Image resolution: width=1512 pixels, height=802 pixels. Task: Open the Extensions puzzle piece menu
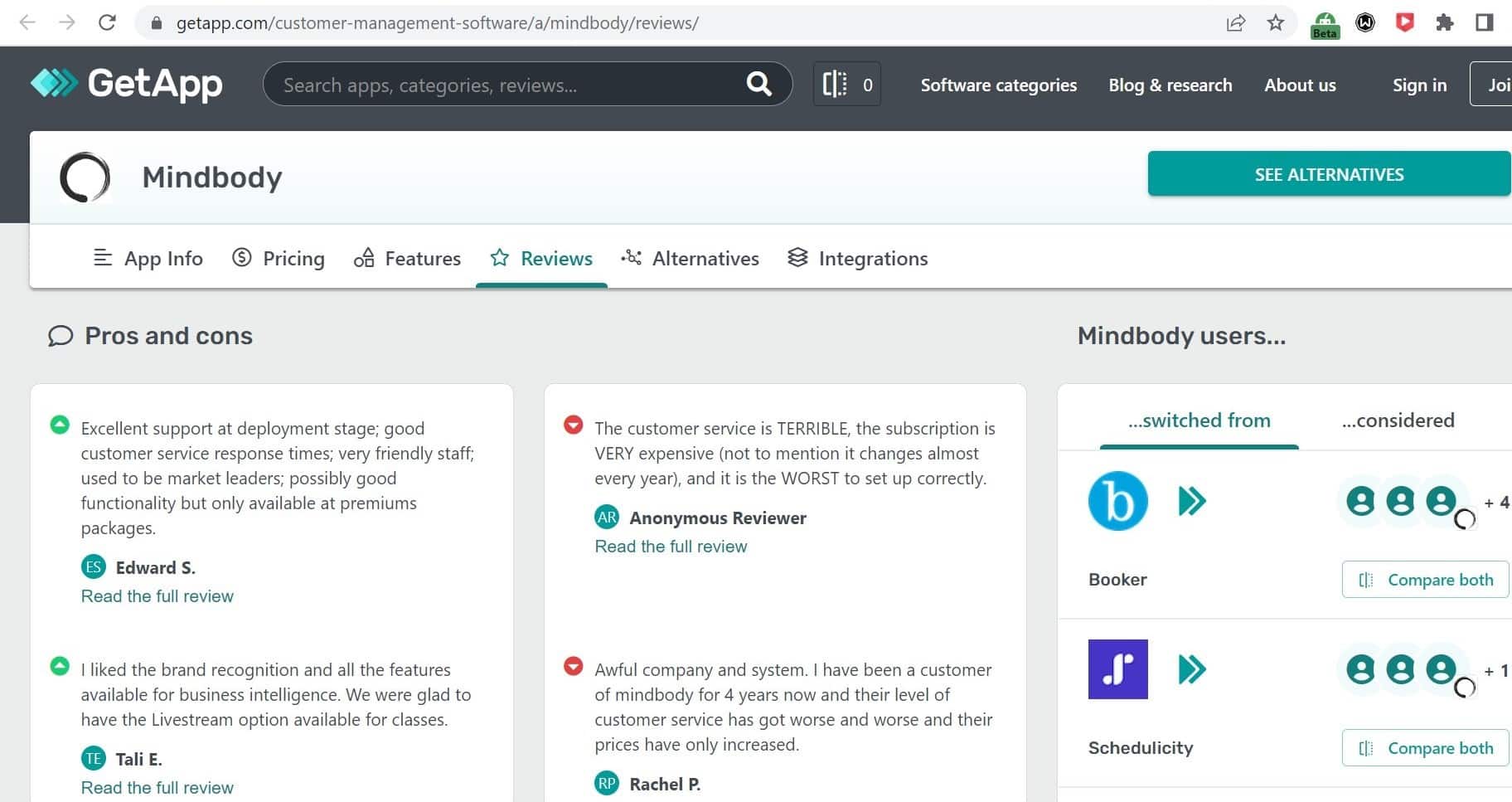pyautogui.click(x=1445, y=22)
